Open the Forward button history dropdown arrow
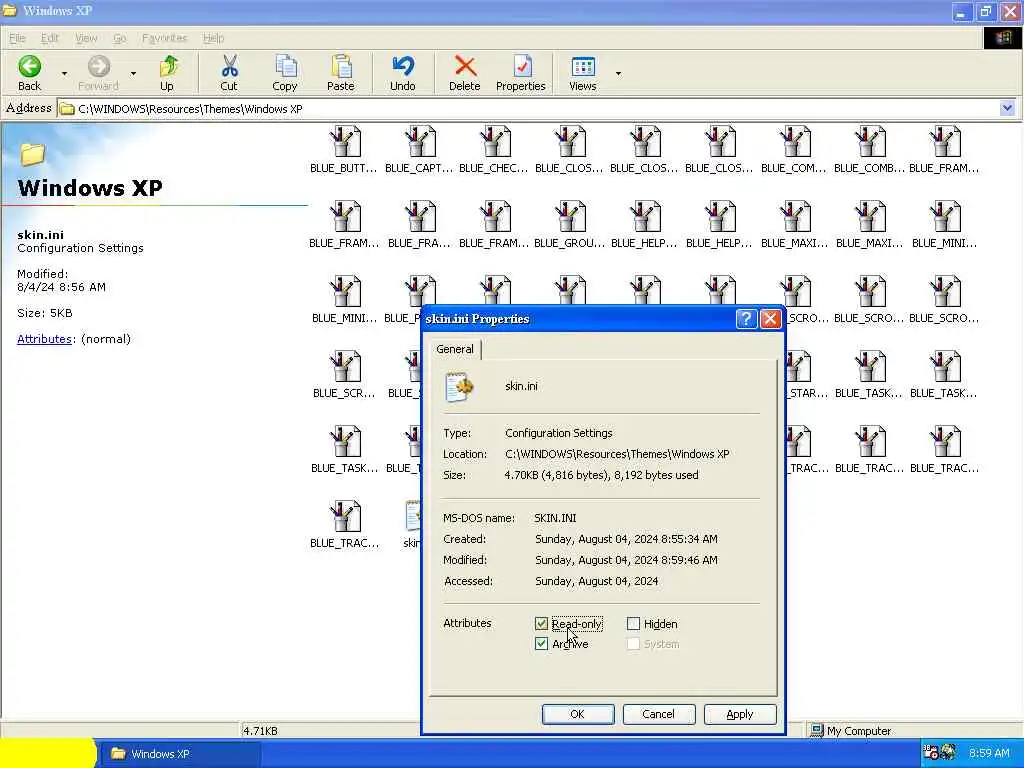This screenshot has width=1024, height=768. pos(133,73)
